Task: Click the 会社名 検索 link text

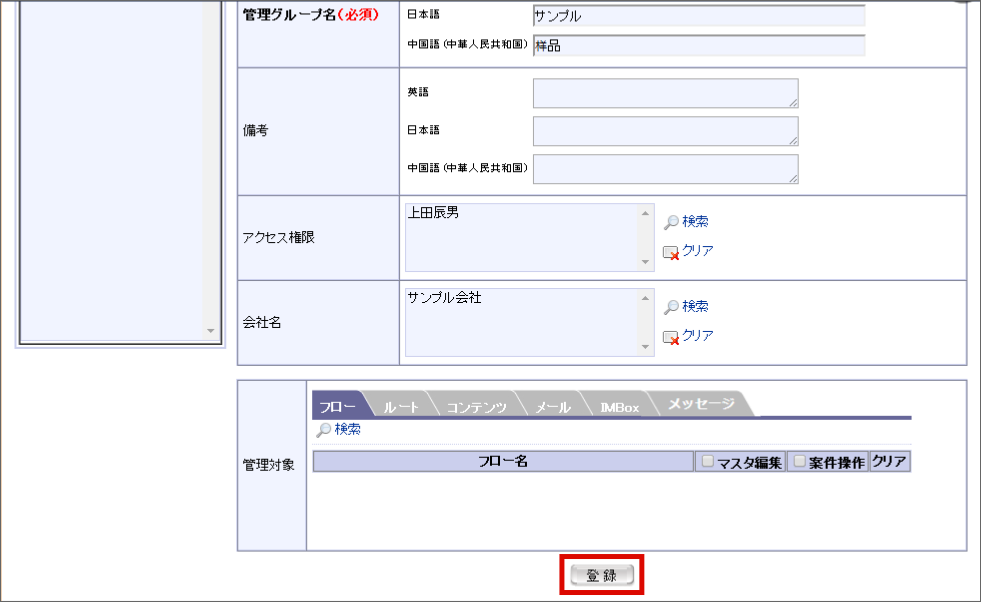Action: (x=695, y=306)
